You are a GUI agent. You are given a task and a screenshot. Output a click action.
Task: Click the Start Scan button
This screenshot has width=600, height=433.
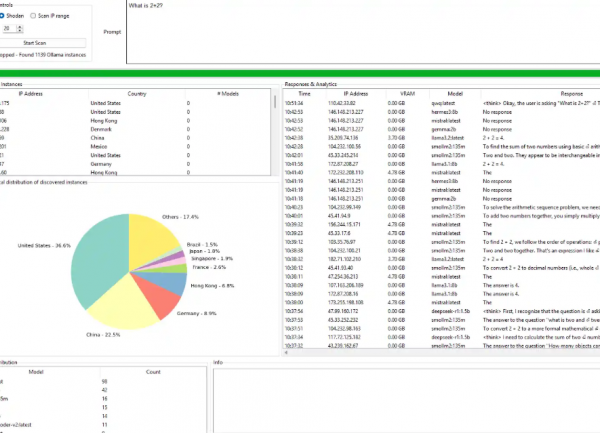tap(35, 43)
